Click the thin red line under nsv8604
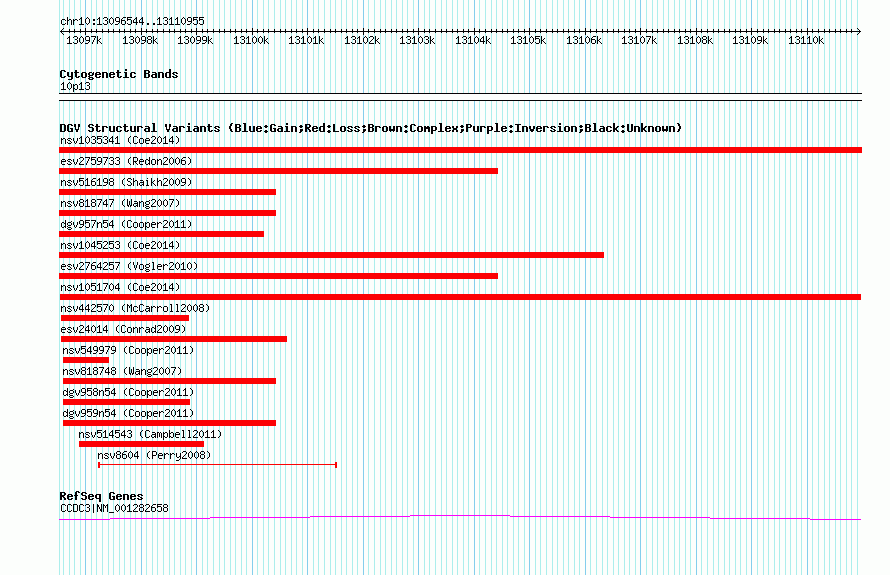Image resolution: width=890 pixels, height=575 pixels. click(x=217, y=465)
